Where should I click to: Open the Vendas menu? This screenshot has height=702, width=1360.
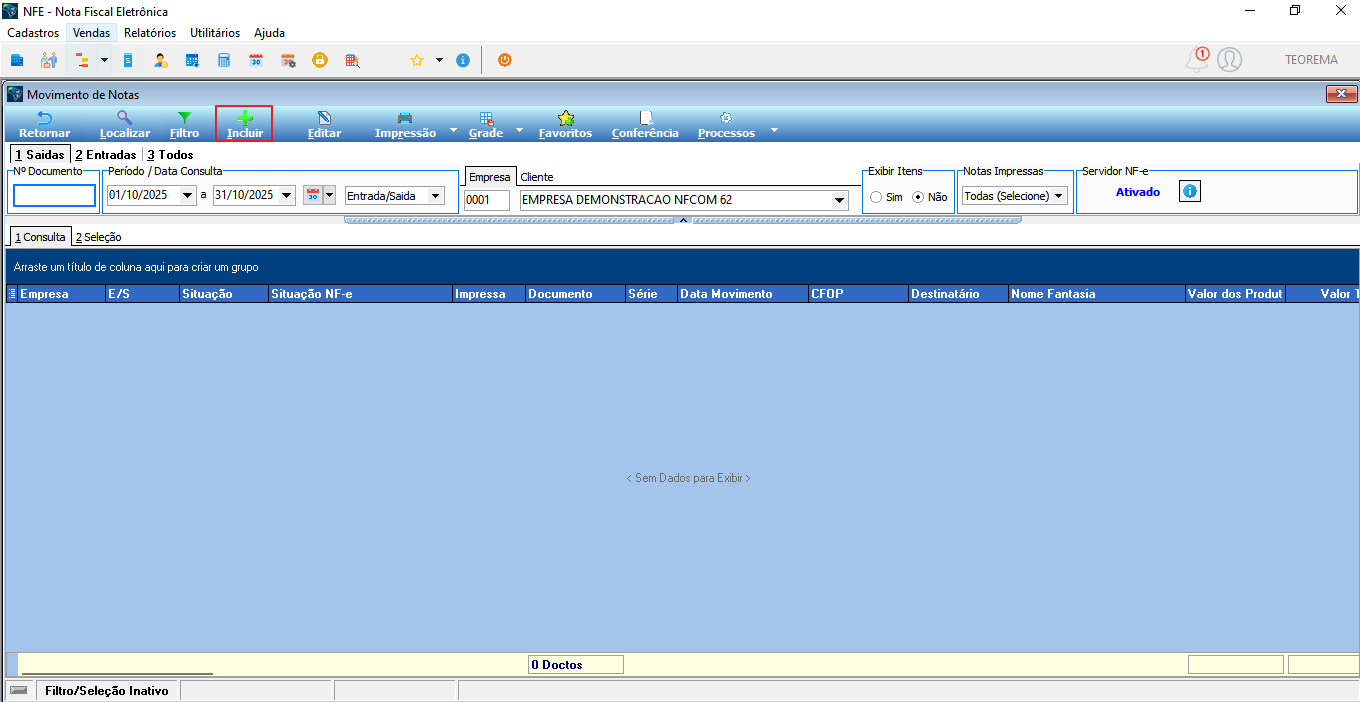click(x=91, y=33)
